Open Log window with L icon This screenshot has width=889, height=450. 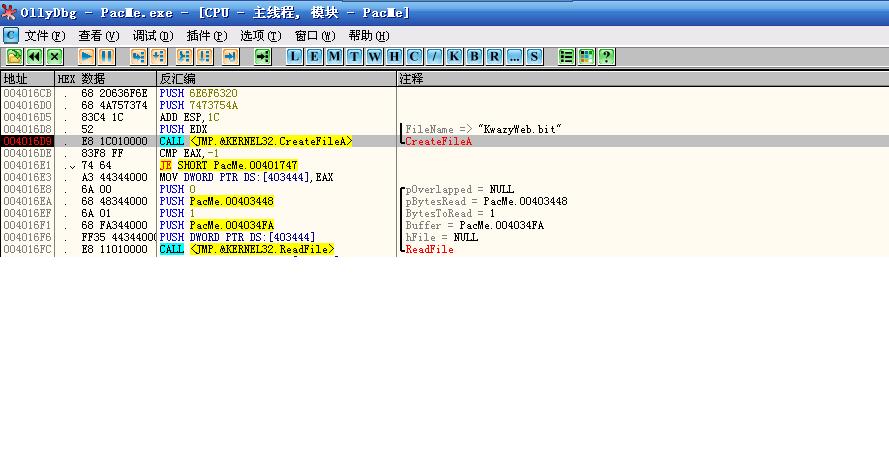(294, 56)
